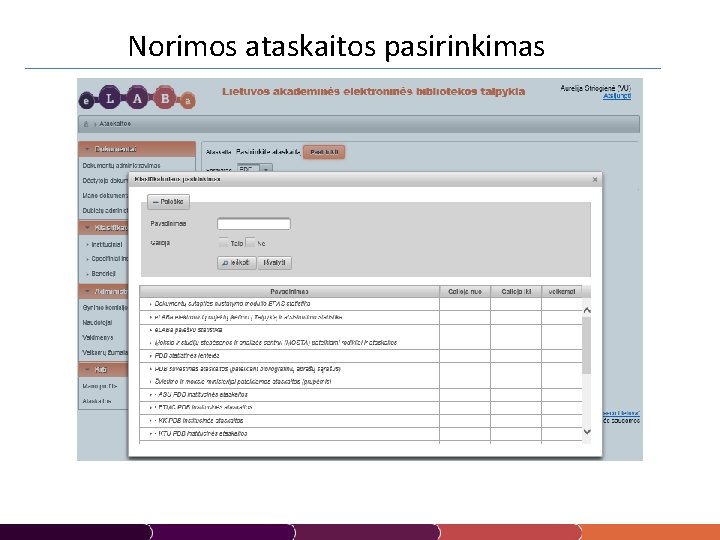720x540 pixels.
Task: Collapse the Klasifikatoriai sidebar section
Action: (104, 228)
